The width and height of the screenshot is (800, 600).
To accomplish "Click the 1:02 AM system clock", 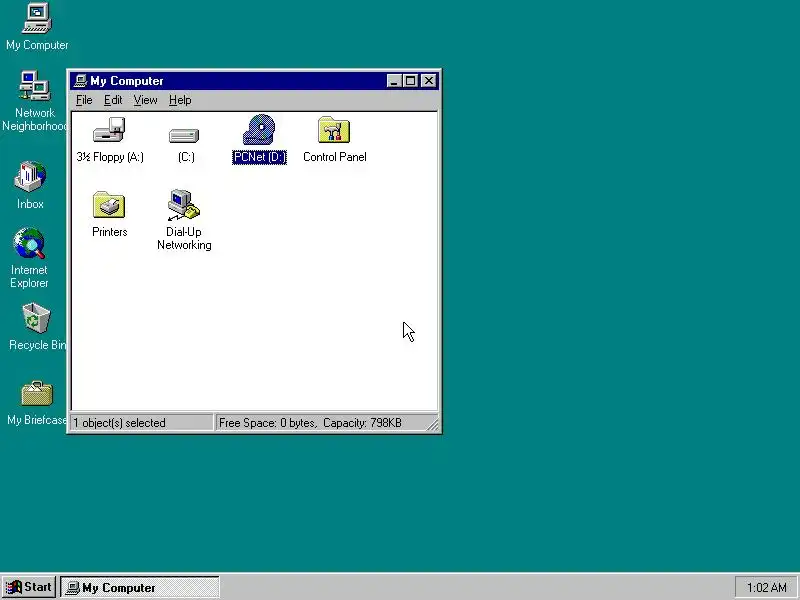I will [x=766, y=588].
